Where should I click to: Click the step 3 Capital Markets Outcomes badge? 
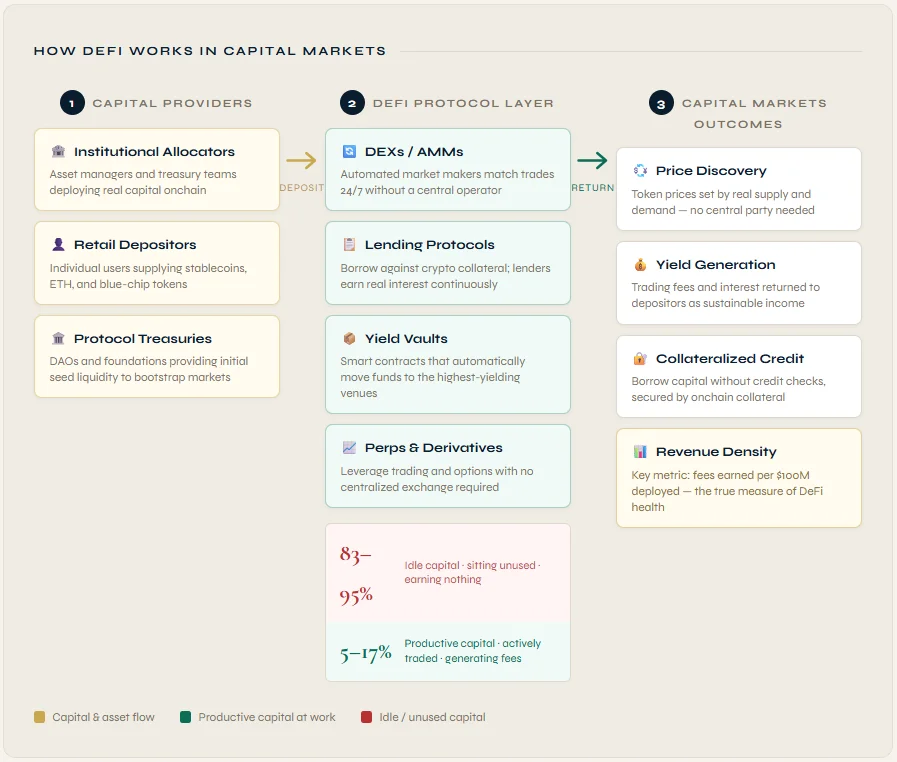pyautogui.click(x=661, y=103)
